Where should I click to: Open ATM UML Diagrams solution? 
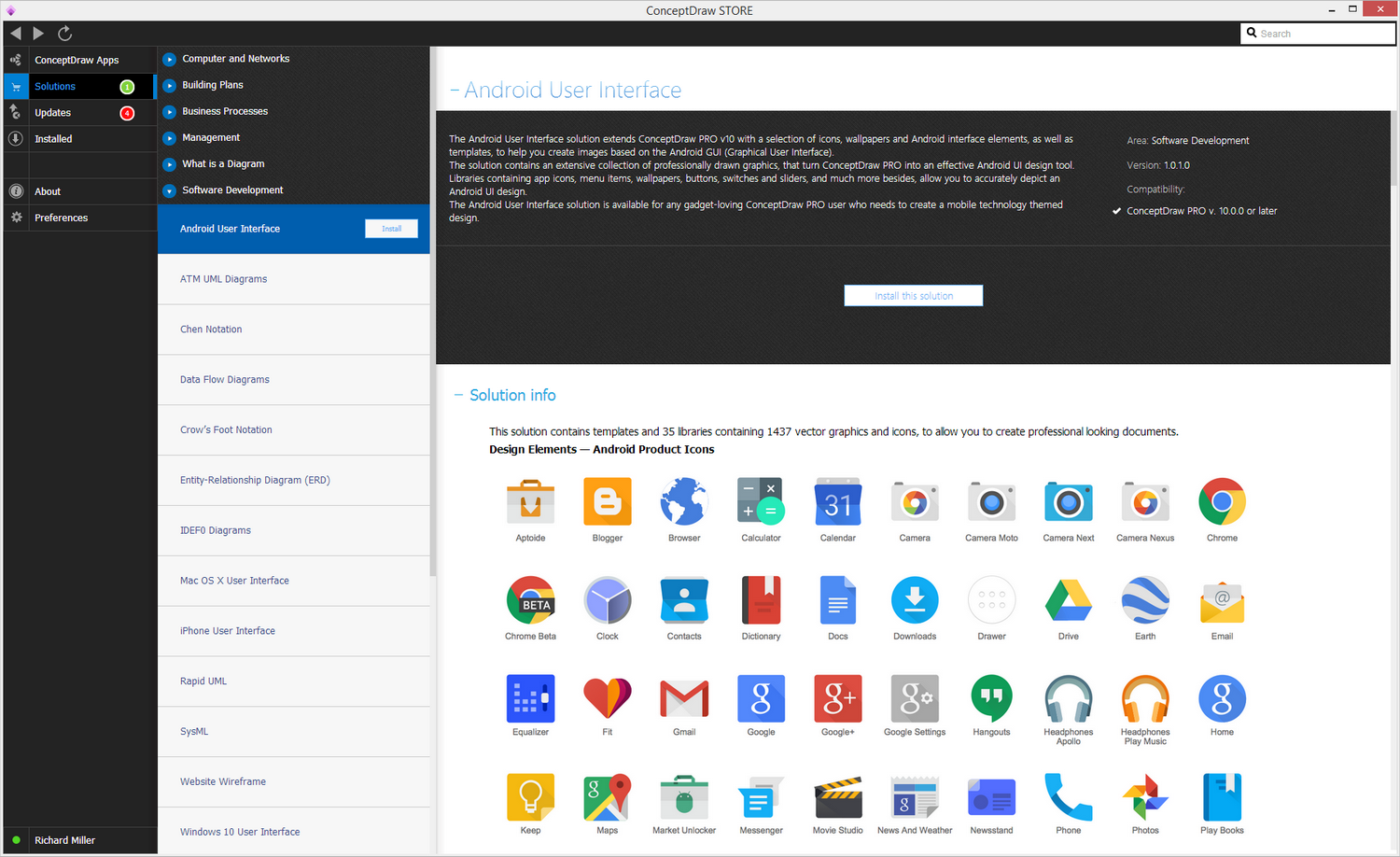point(293,279)
